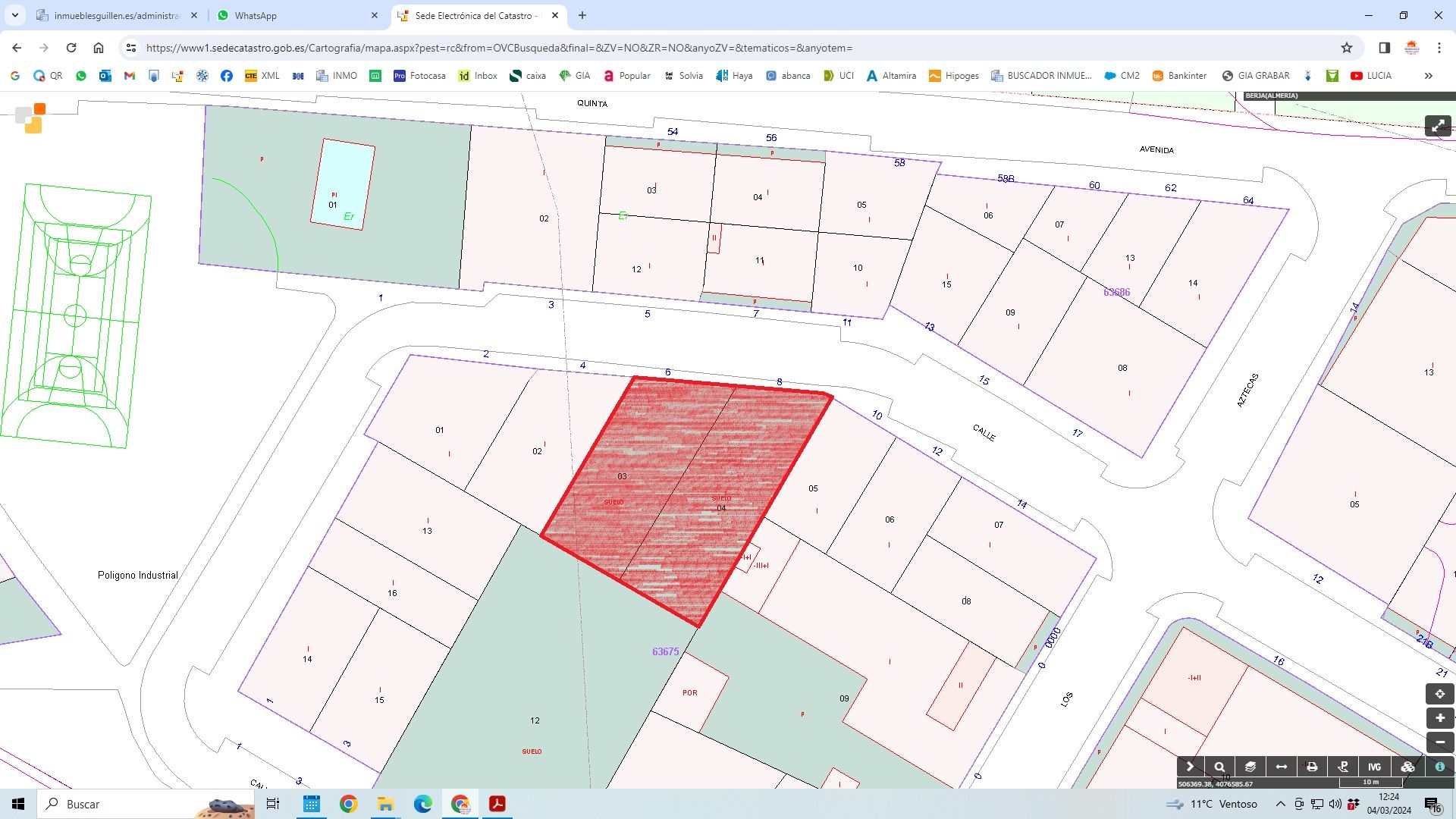The width and height of the screenshot is (1456, 819).
Task: Open the Haya bookmark
Action: [734, 76]
